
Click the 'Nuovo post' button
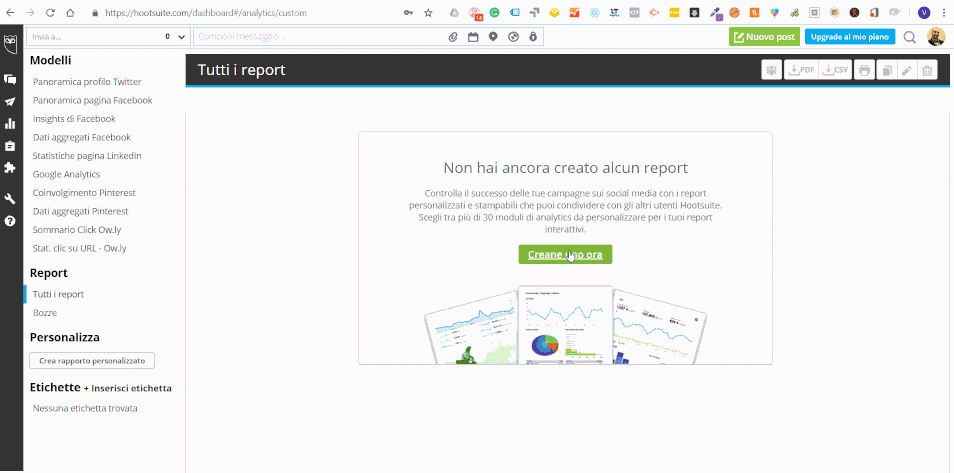(x=764, y=37)
